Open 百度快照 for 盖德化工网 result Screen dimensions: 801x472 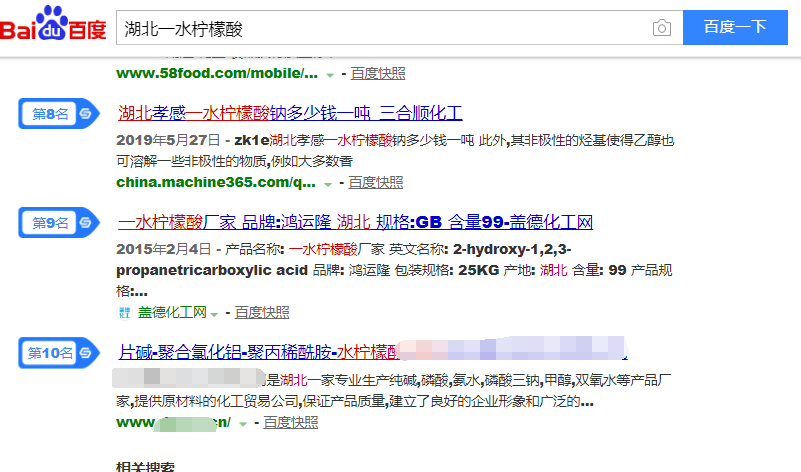(x=262, y=312)
